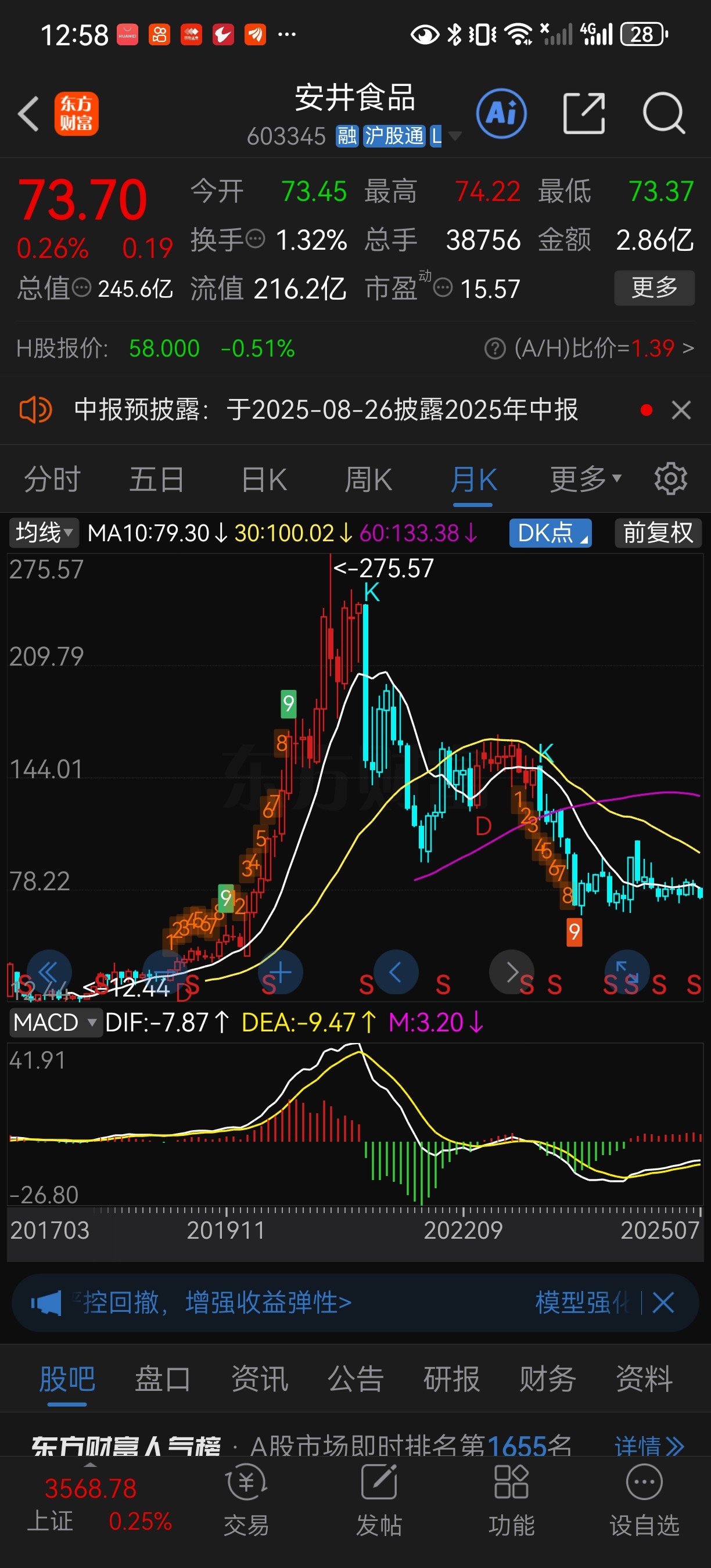711x1568 pixels.
Task: Move chart left with single arrow
Action: [396, 972]
